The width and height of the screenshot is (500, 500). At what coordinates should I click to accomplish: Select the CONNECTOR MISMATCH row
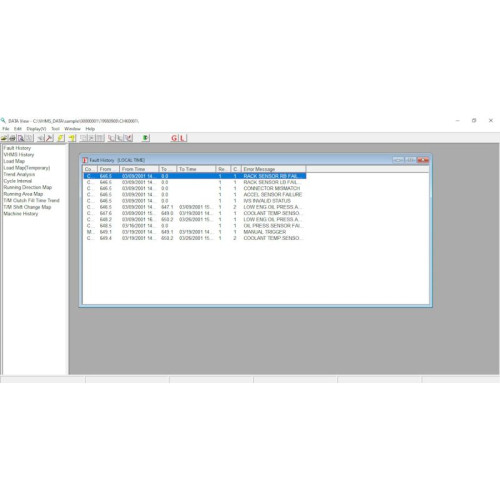point(195,188)
